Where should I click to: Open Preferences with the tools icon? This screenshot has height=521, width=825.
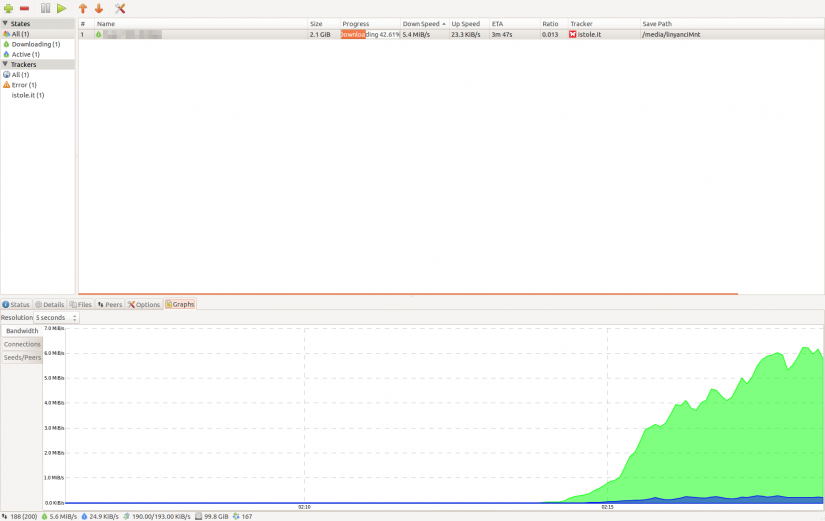(120, 8)
